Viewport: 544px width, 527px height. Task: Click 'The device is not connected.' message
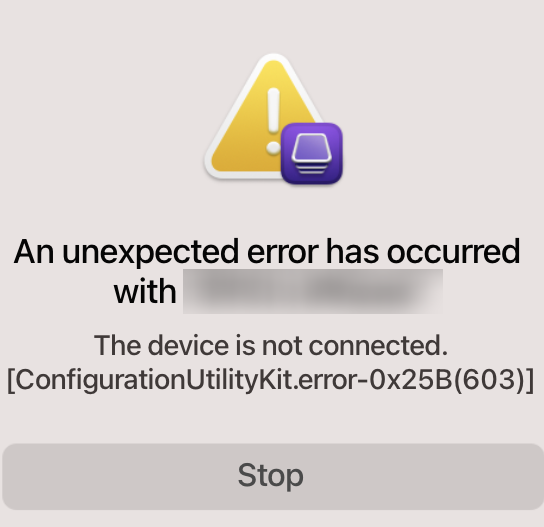[x=271, y=346]
